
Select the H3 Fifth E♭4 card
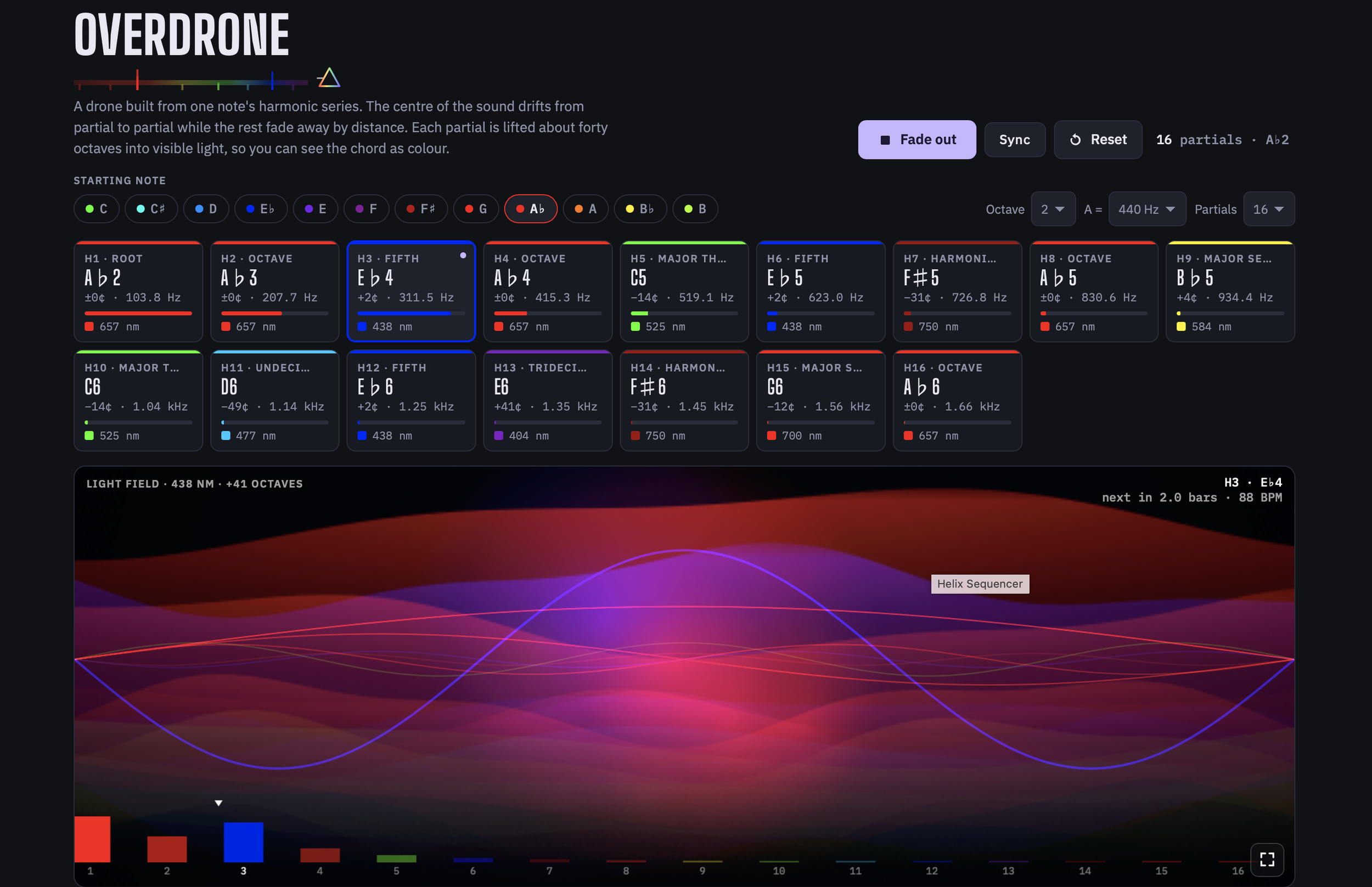[x=411, y=291]
